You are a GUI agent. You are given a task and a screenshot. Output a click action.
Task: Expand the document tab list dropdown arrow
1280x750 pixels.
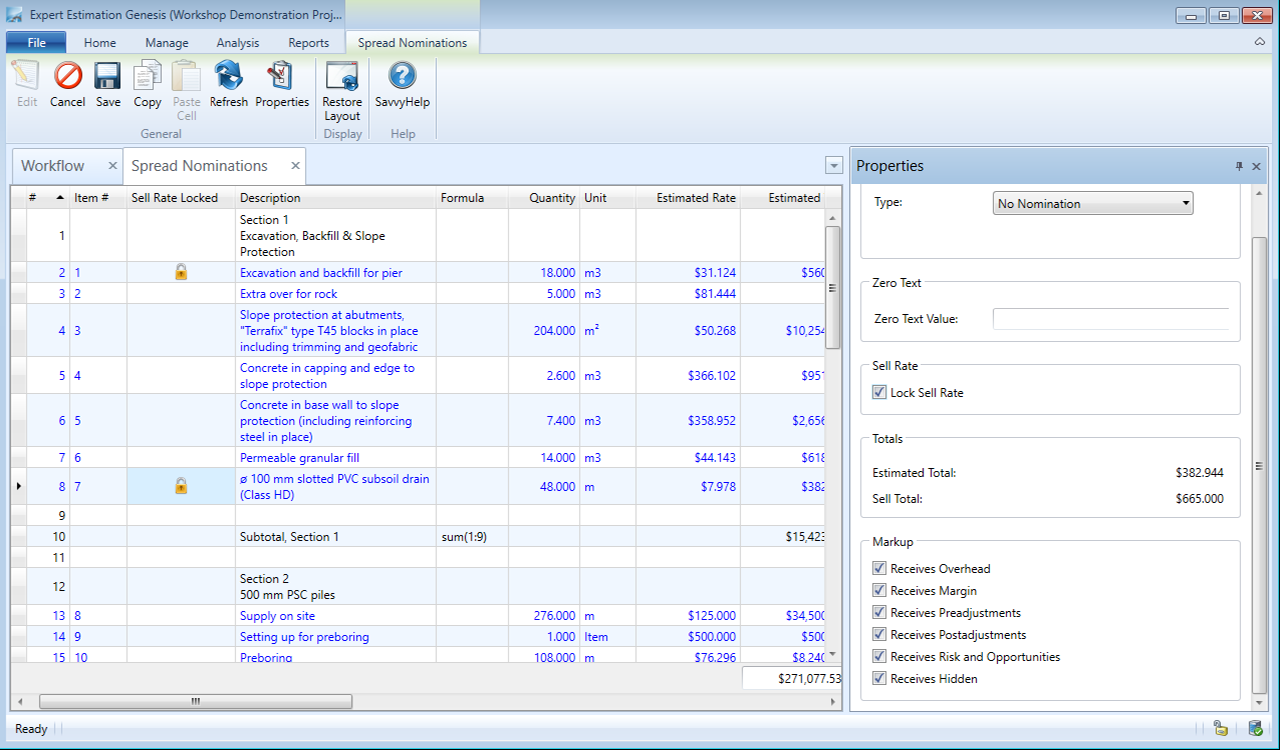coord(834,166)
